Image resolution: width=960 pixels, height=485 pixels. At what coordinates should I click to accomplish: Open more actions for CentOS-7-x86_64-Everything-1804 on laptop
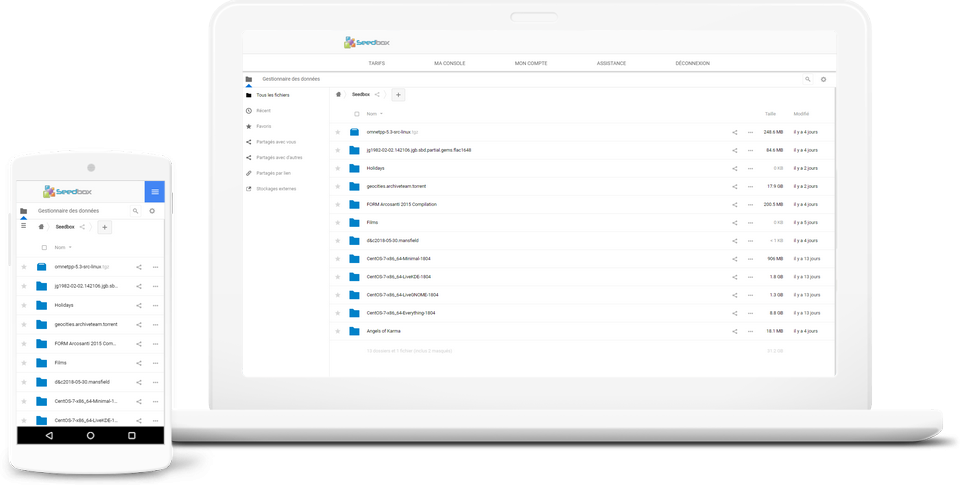pos(750,313)
